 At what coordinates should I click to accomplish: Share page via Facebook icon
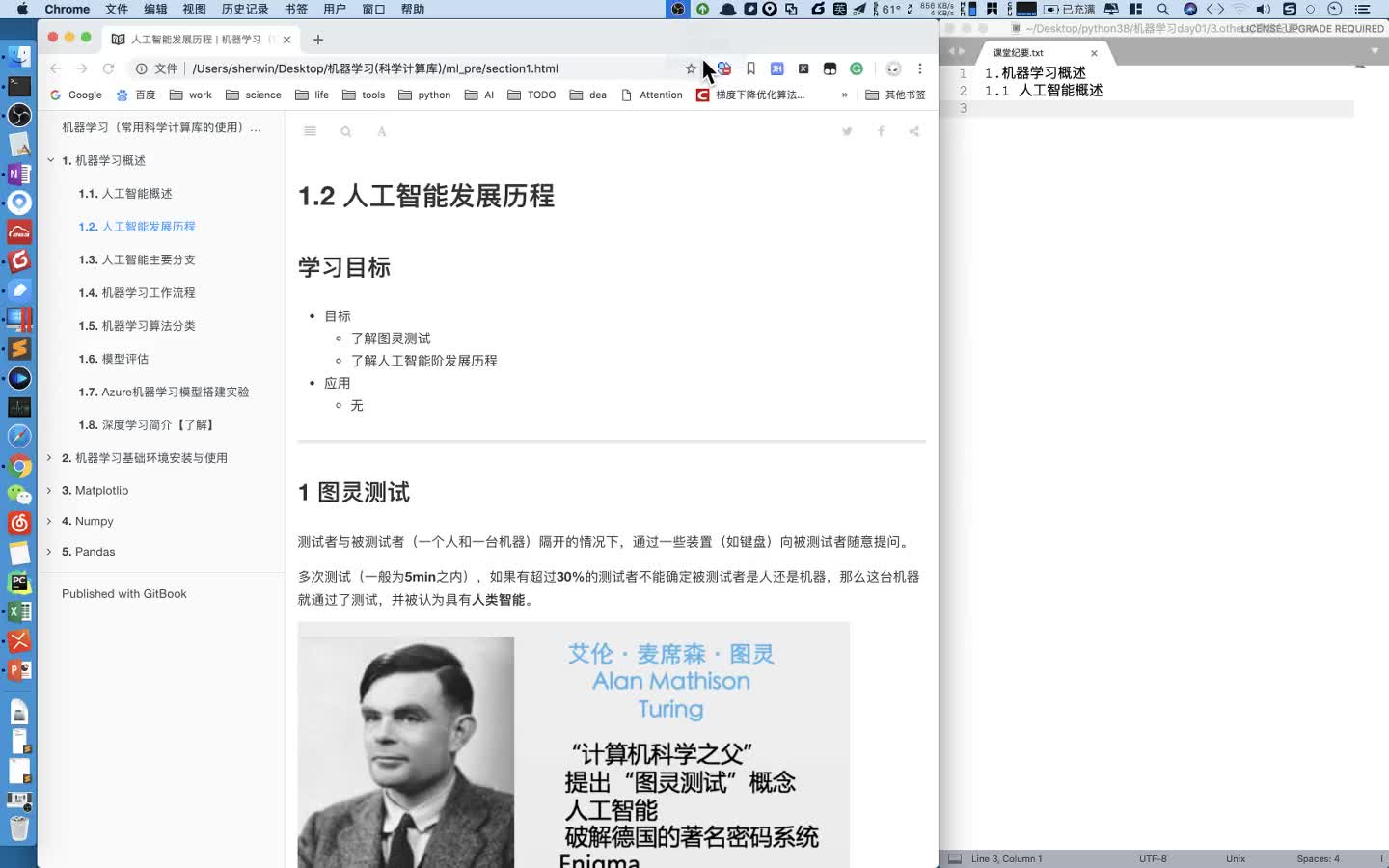881,131
